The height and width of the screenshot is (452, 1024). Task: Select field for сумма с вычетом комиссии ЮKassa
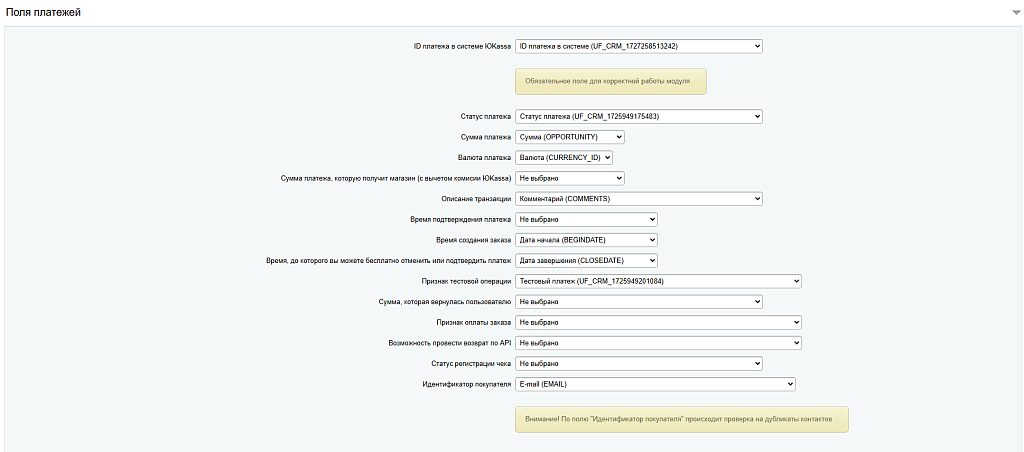[x=569, y=178]
